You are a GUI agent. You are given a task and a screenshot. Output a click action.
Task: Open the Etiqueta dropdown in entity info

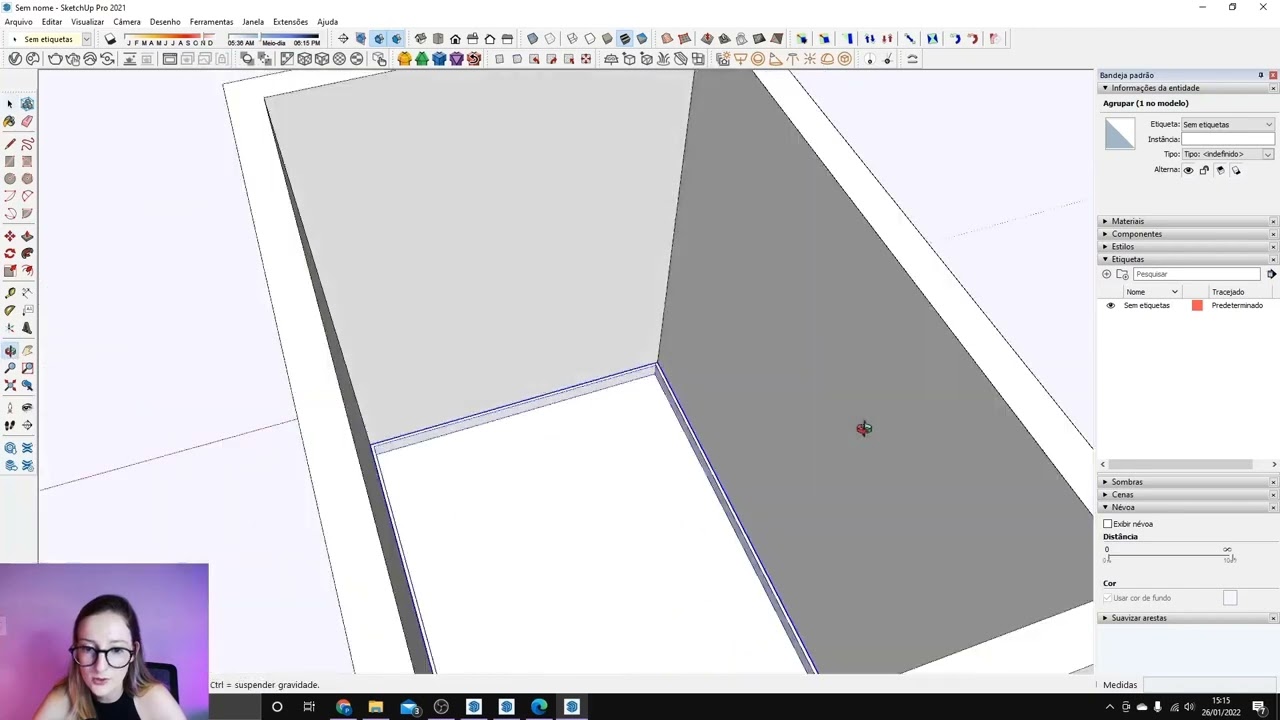pyautogui.click(x=1228, y=125)
